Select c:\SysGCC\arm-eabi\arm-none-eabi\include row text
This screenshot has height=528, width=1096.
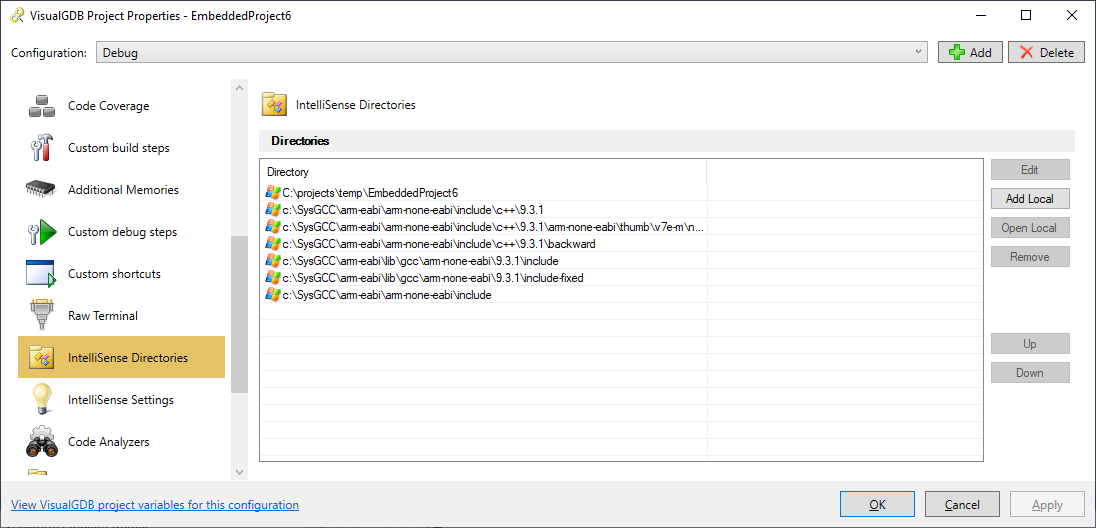tap(387, 295)
